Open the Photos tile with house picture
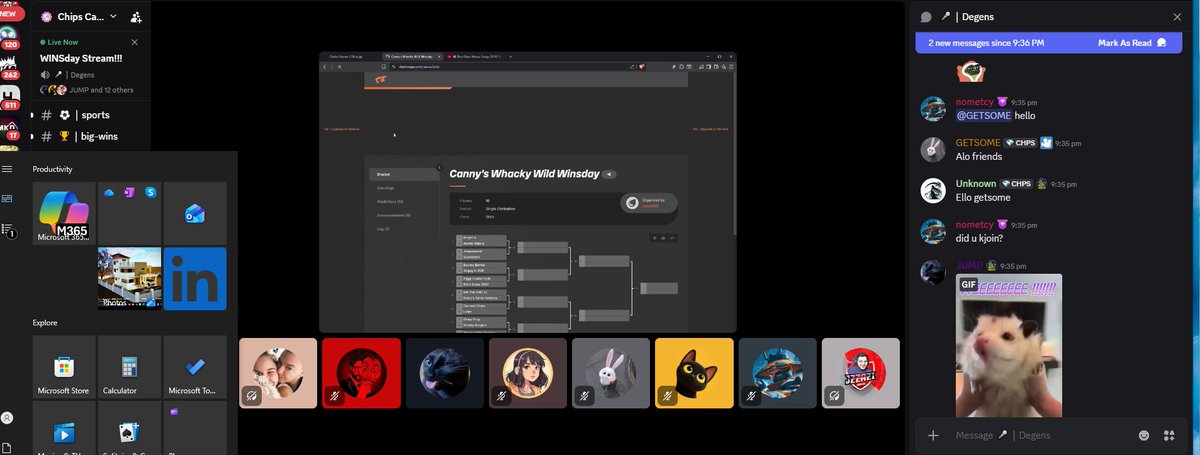Screen dimensions: 1200x455 [x=129, y=279]
